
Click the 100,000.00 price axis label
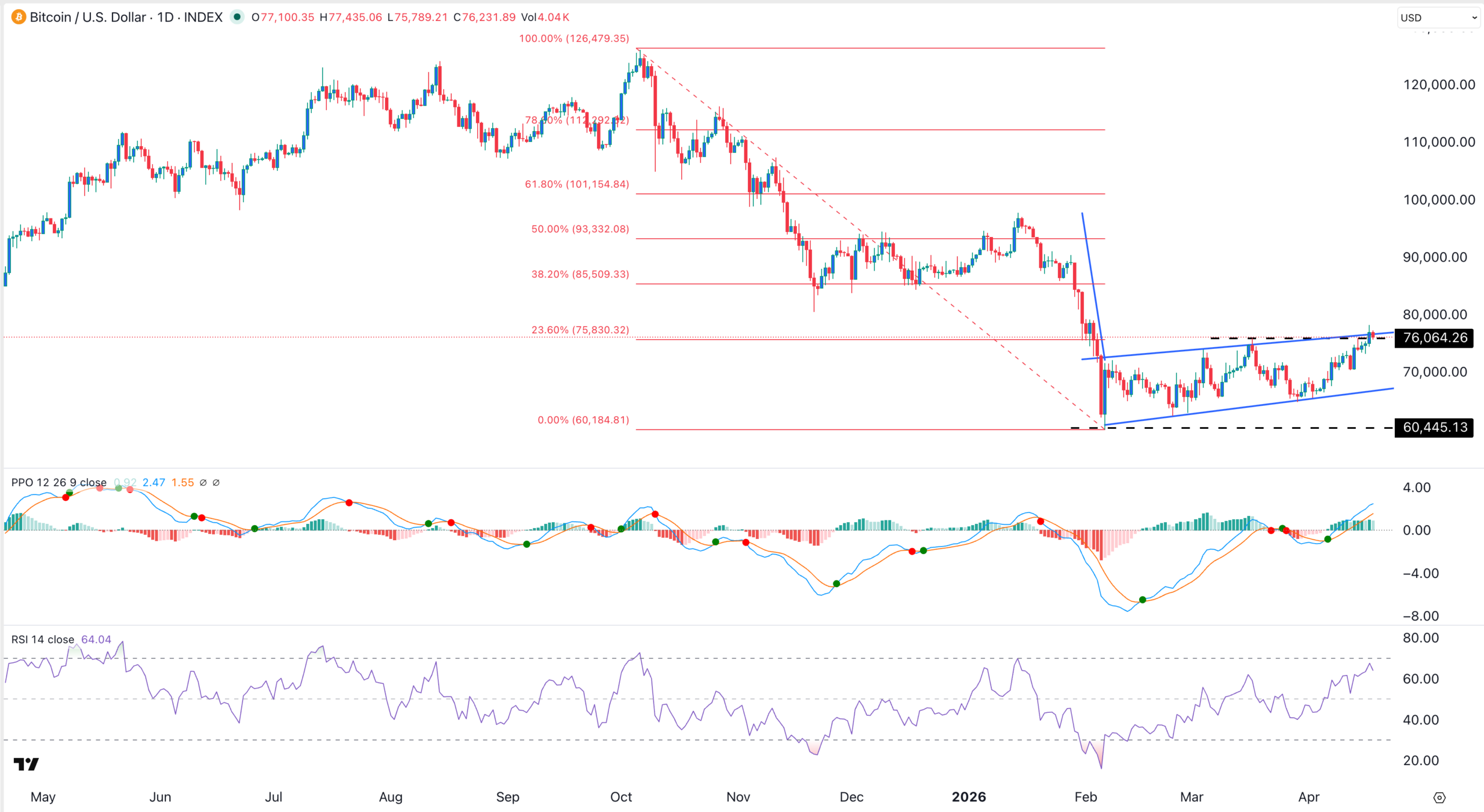point(1439,200)
